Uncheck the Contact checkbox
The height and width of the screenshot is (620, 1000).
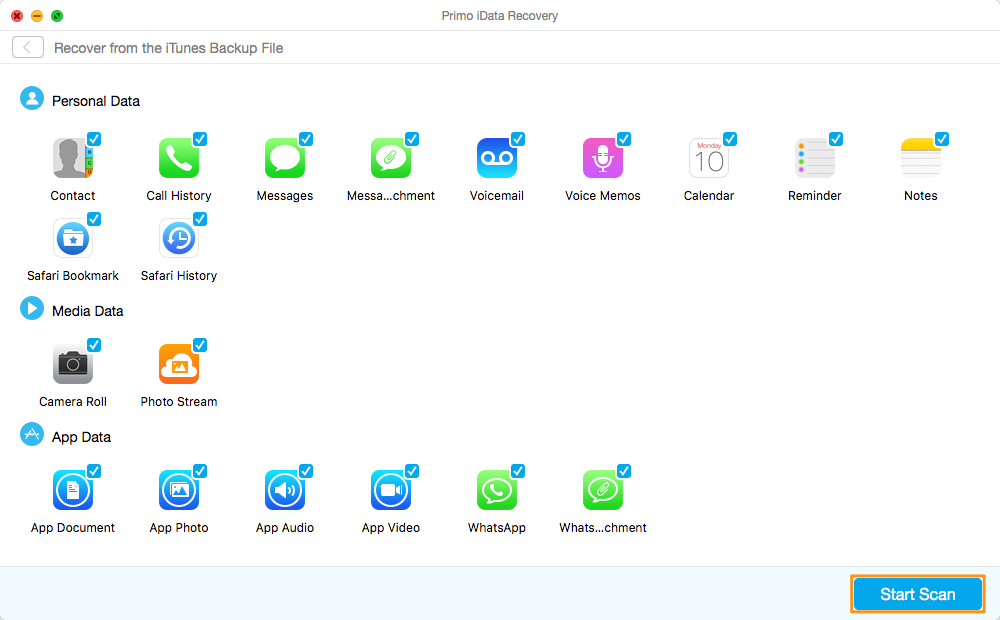(94, 139)
